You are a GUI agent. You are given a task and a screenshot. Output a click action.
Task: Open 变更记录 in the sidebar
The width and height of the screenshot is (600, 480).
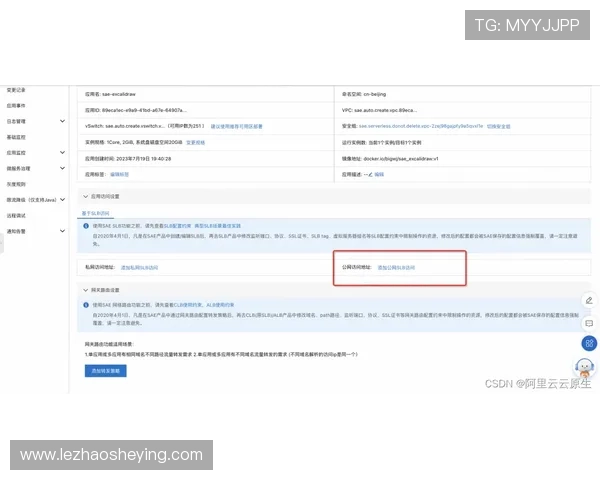tap(15, 89)
